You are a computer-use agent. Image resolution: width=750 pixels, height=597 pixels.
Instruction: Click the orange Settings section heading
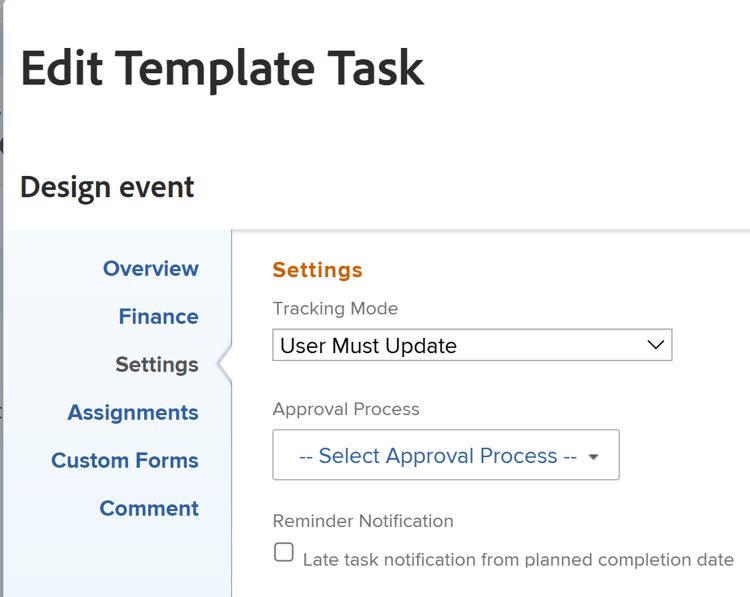[317, 270]
